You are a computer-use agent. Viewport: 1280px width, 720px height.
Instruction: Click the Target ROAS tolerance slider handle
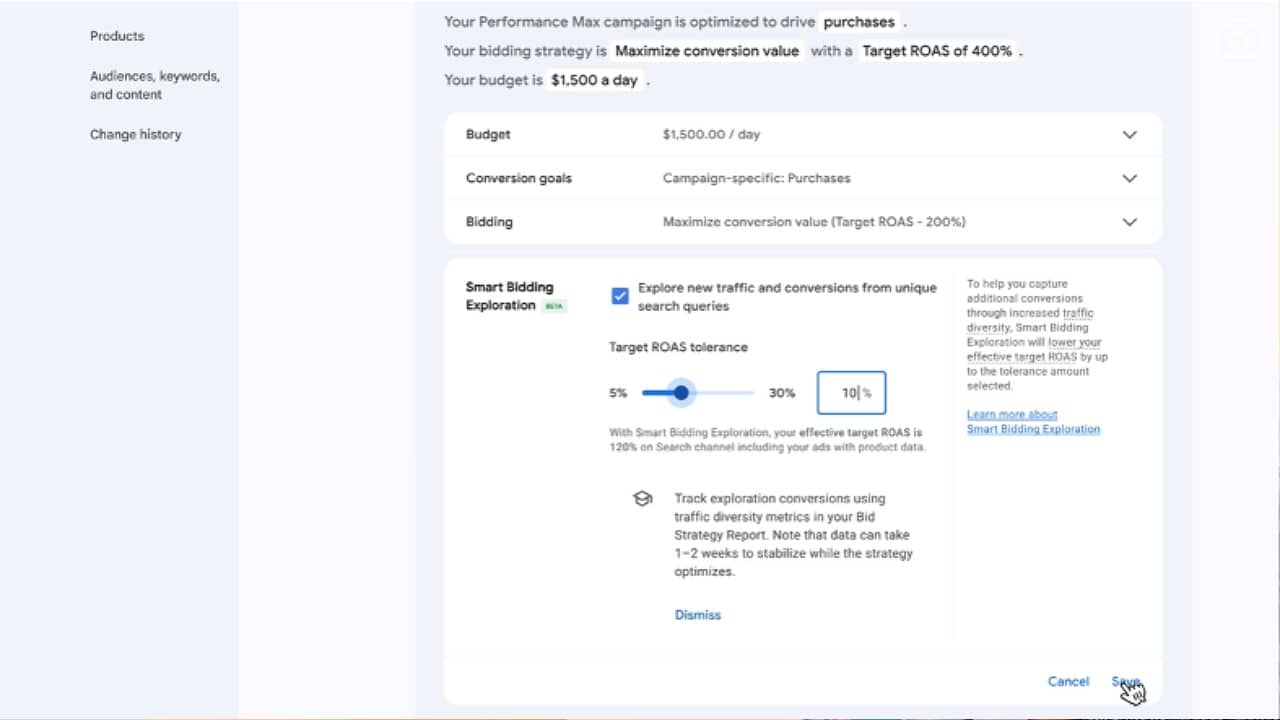coord(681,393)
